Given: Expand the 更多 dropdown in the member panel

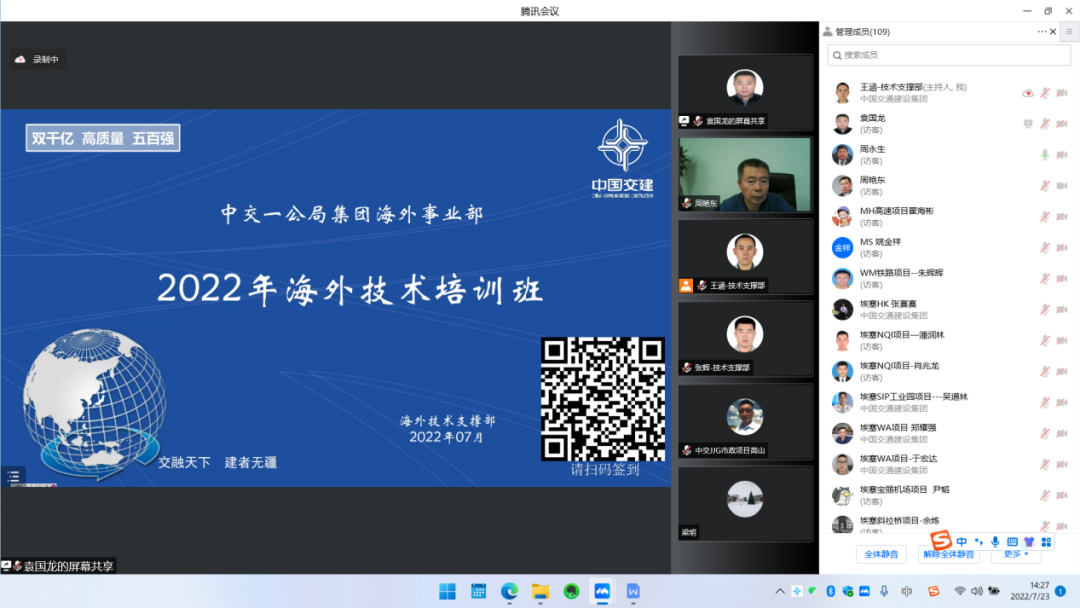Looking at the screenshot, I should pos(1016,554).
